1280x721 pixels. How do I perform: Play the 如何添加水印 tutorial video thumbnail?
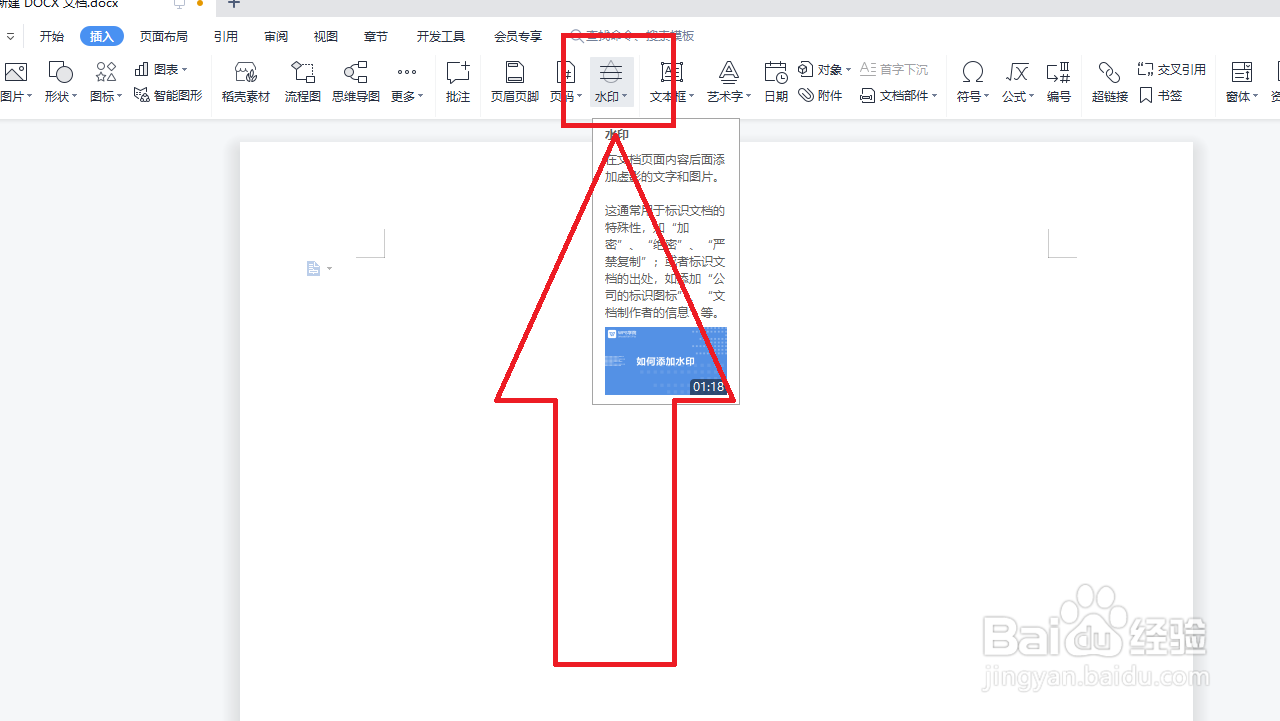(x=666, y=361)
